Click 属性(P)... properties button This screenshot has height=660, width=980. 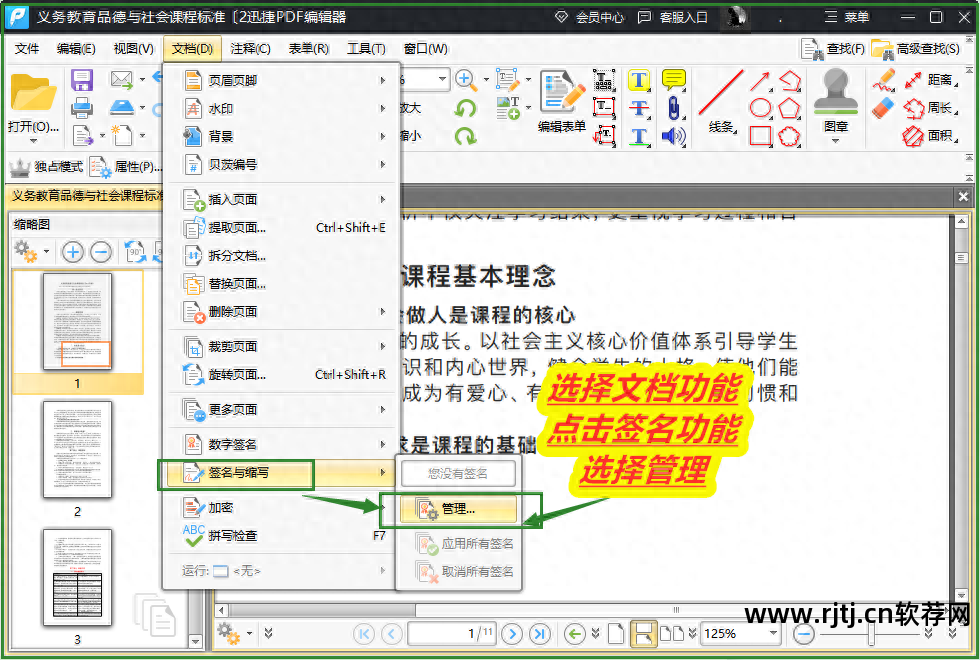(126, 166)
